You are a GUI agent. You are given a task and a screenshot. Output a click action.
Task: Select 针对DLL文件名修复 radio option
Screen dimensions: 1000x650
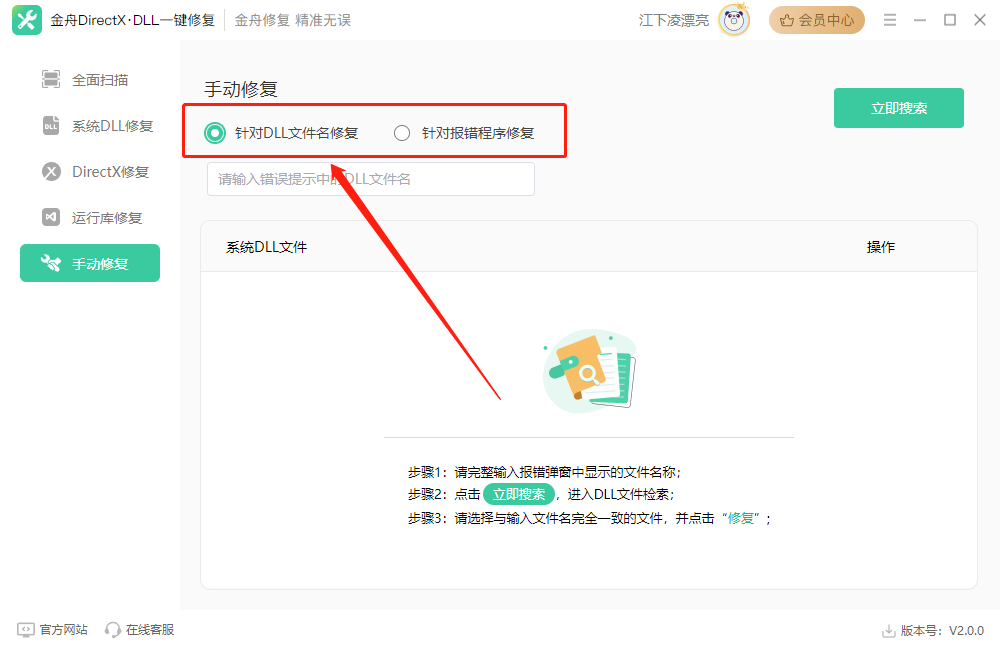tap(214, 133)
